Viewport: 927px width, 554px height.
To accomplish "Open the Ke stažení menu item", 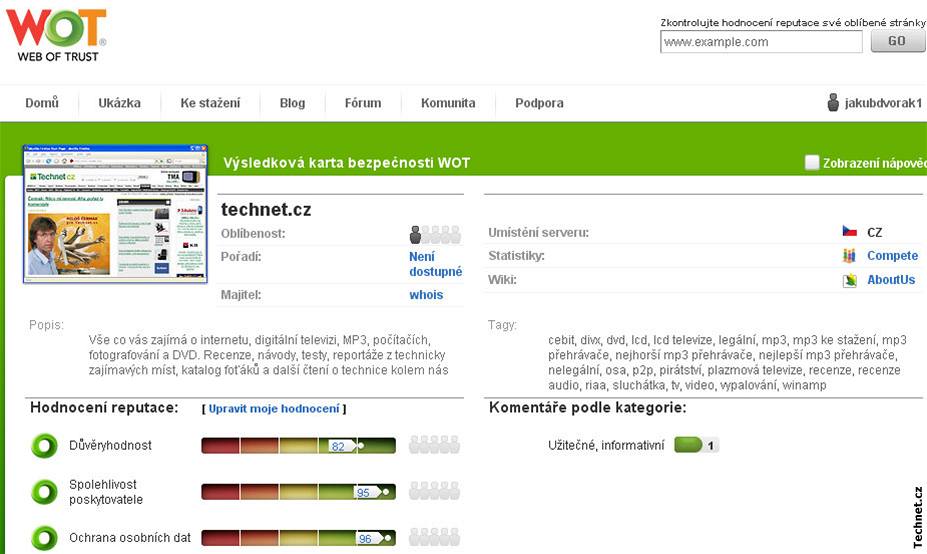I will coord(210,103).
